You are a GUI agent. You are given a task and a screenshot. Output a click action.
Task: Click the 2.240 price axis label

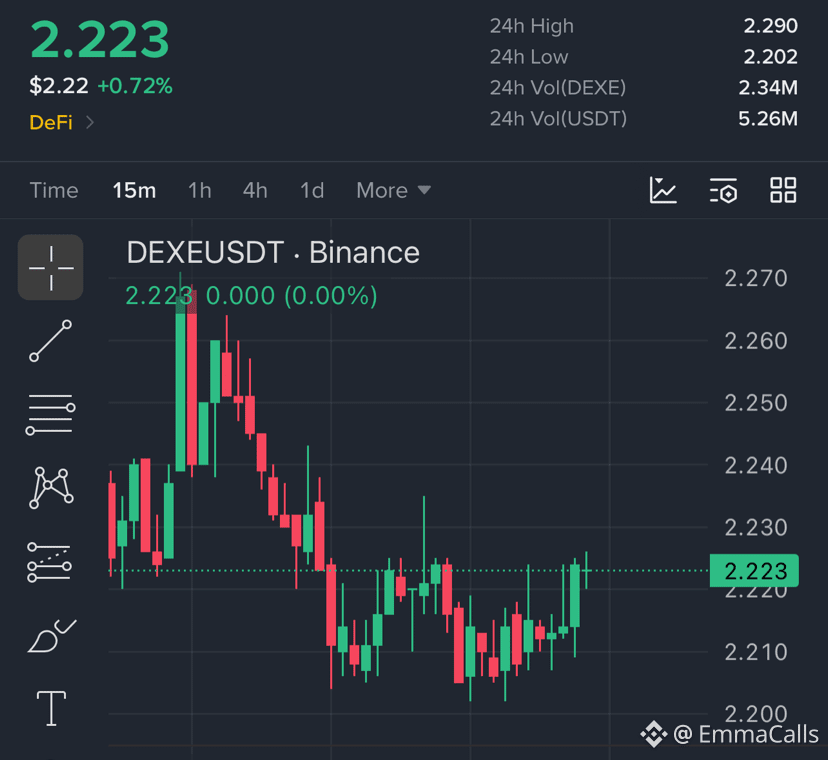tap(756, 465)
